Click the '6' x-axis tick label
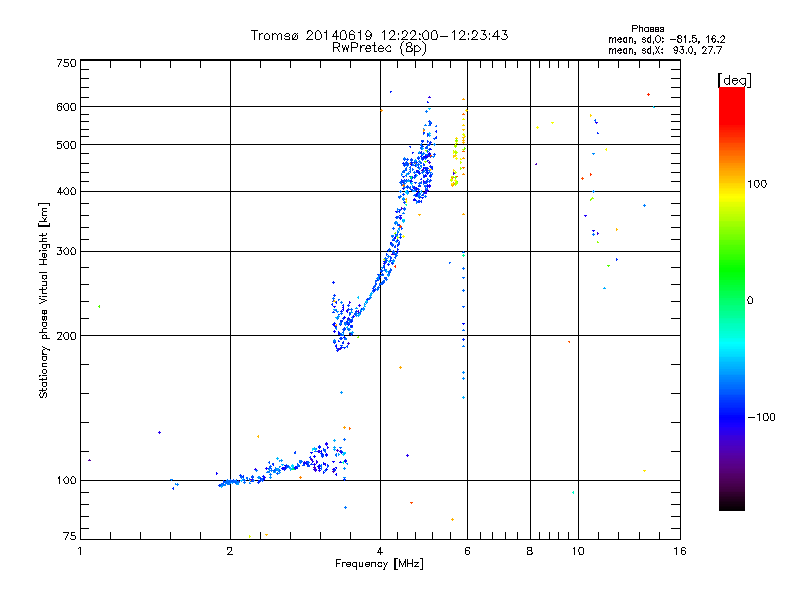 coord(467,551)
